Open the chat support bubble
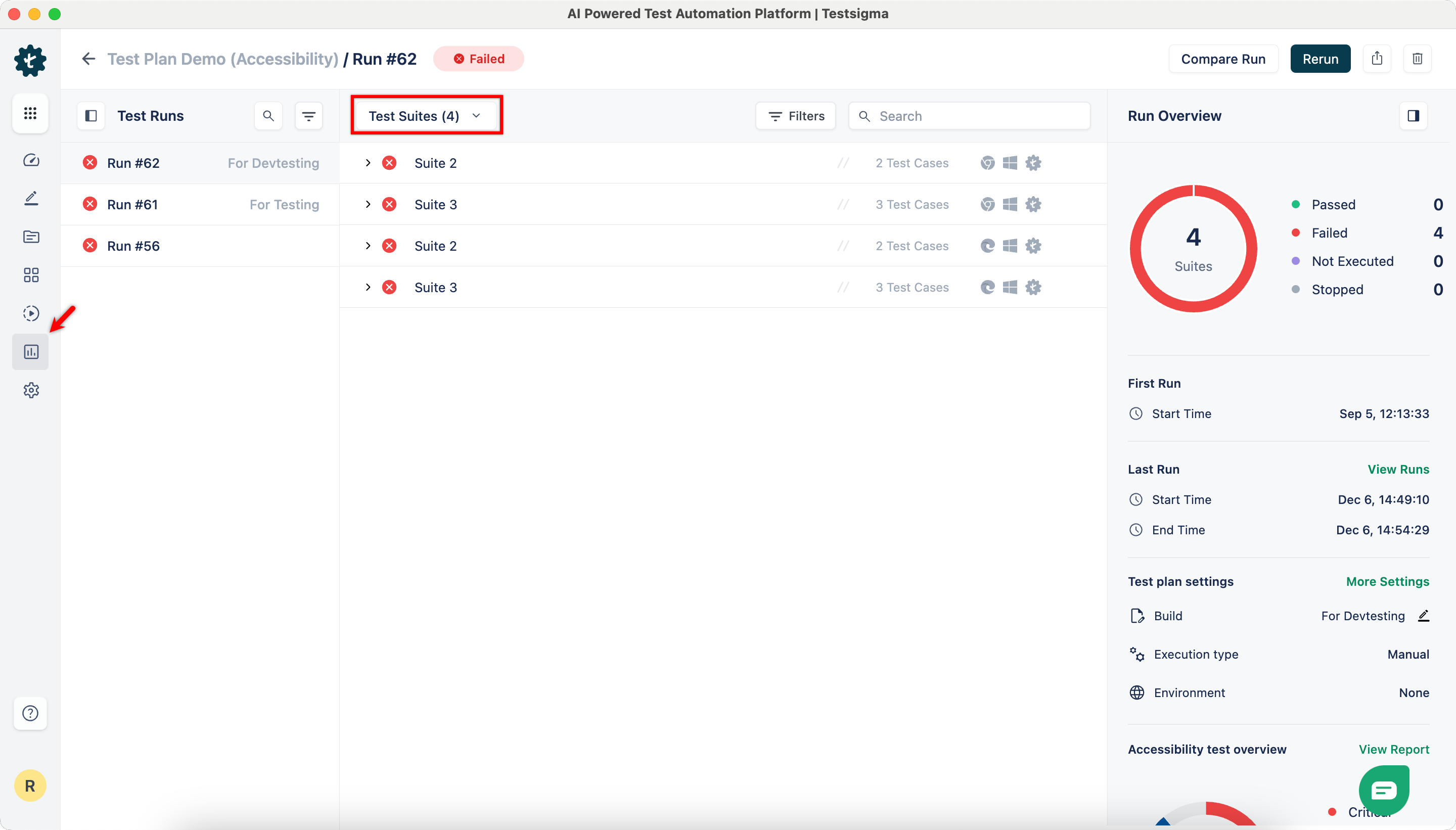The width and height of the screenshot is (1456, 830). [x=1384, y=791]
